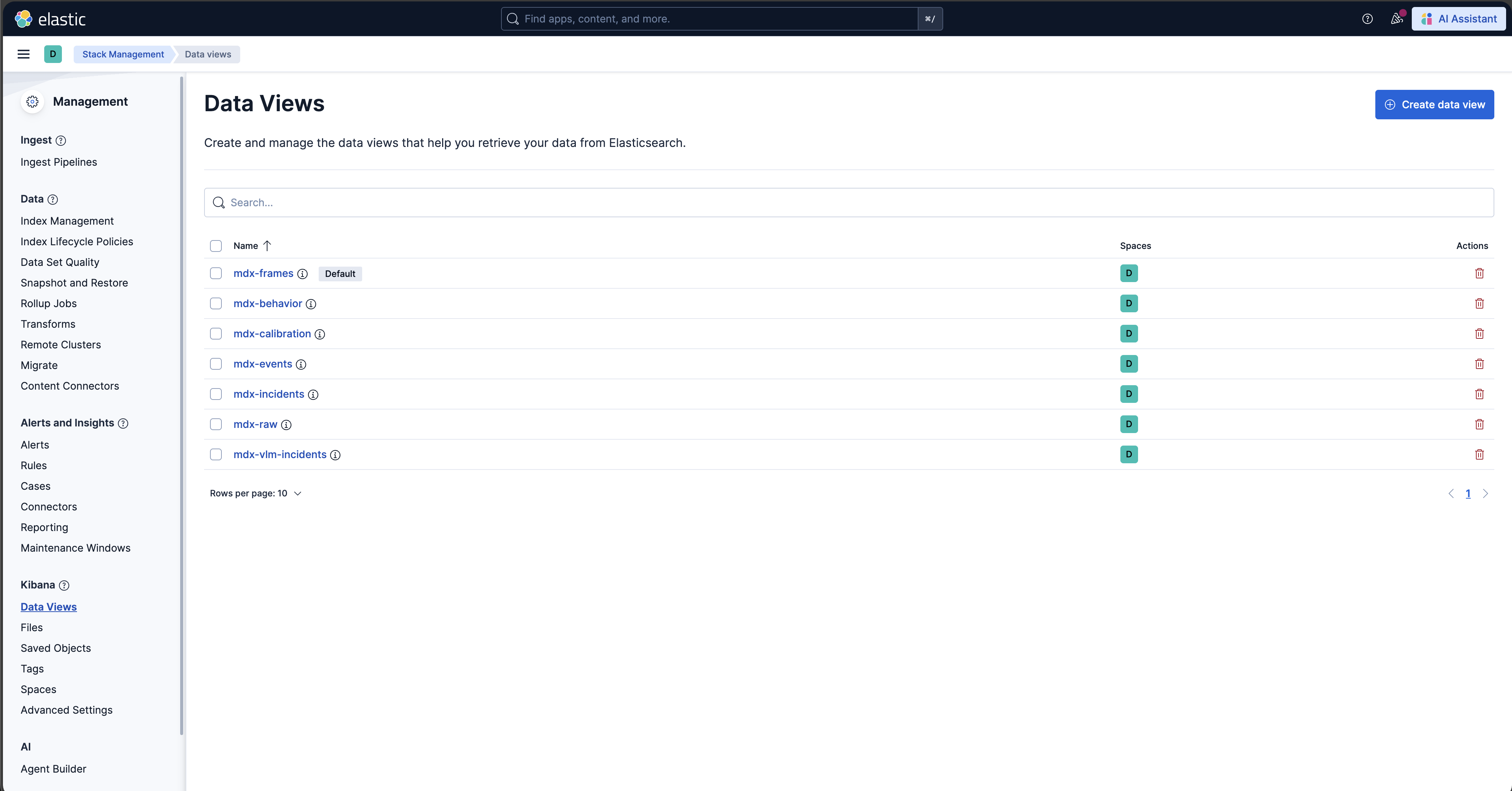
Task: Click info icon beside Ingest heading
Action: coord(61,141)
